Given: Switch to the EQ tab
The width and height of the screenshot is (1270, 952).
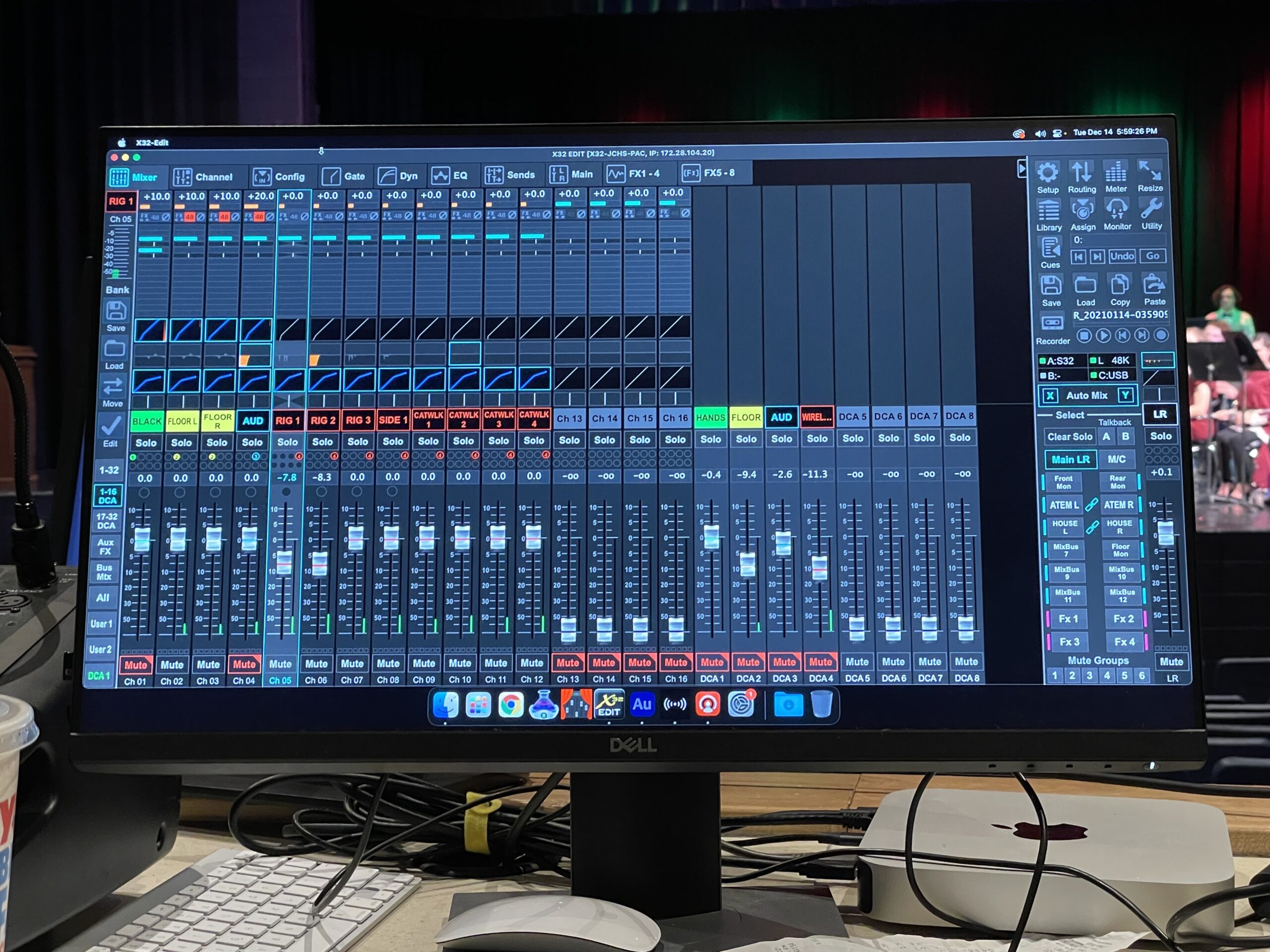Looking at the screenshot, I should pos(450,176).
